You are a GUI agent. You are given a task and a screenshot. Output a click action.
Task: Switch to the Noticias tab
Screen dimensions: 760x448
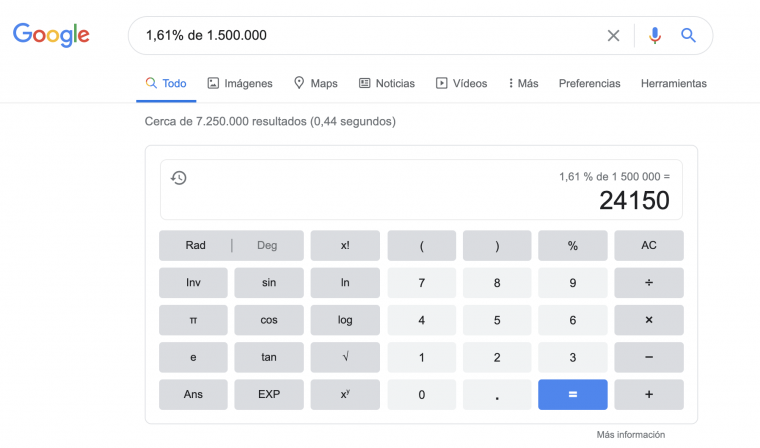(x=386, y=84)
